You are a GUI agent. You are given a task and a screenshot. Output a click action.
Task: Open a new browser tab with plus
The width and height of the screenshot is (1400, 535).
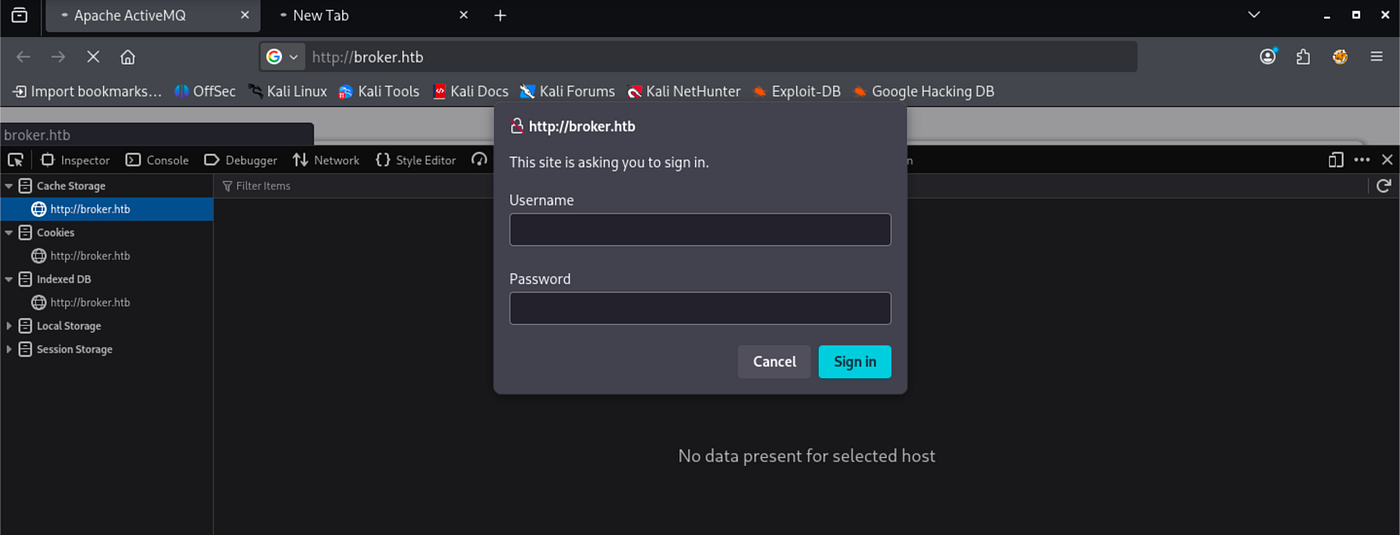501,15
